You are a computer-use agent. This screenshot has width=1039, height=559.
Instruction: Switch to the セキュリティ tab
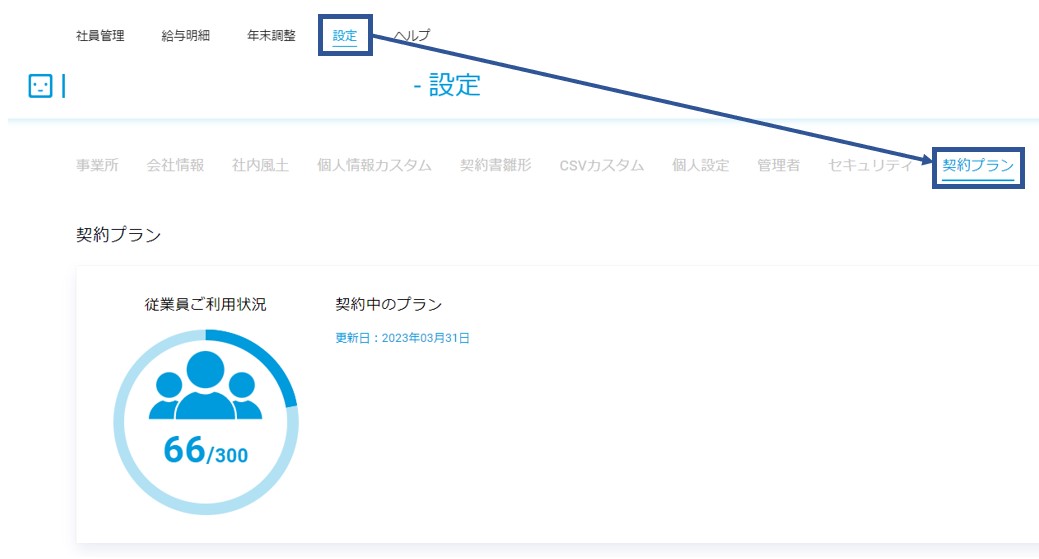[x=870, y=166]
